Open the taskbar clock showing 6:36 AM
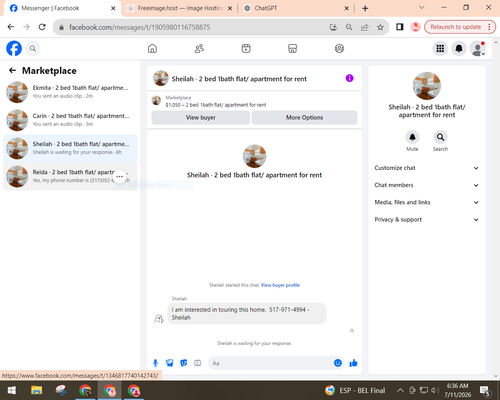Image resolution: width=500 pixels, height=400 pixels. [457, 390]
